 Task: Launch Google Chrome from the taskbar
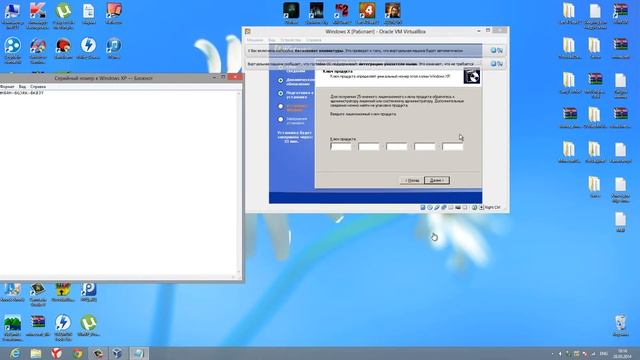pyautogui.click(x=78, y=353)
